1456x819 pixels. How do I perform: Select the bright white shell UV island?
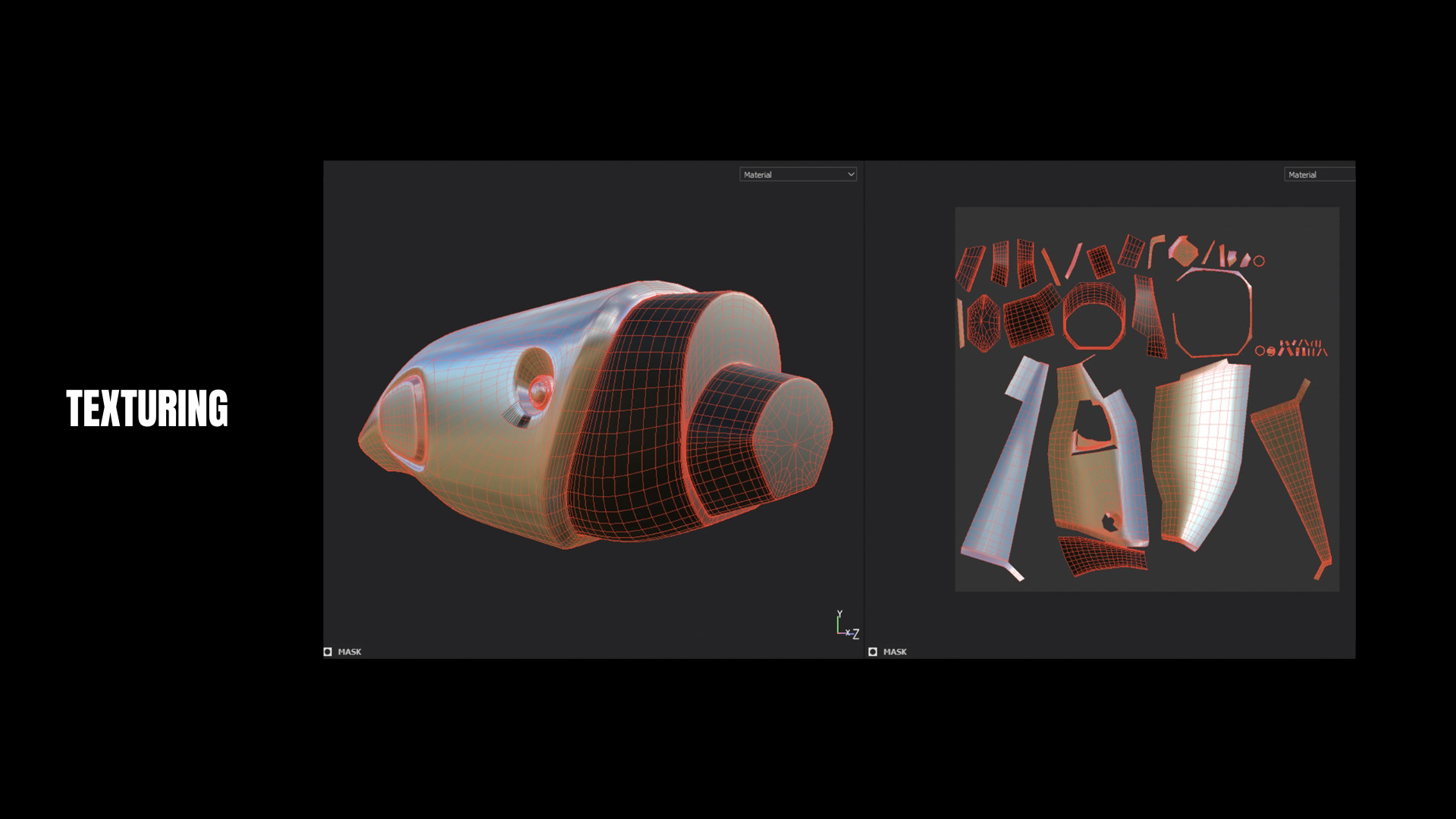point(1206,447)
